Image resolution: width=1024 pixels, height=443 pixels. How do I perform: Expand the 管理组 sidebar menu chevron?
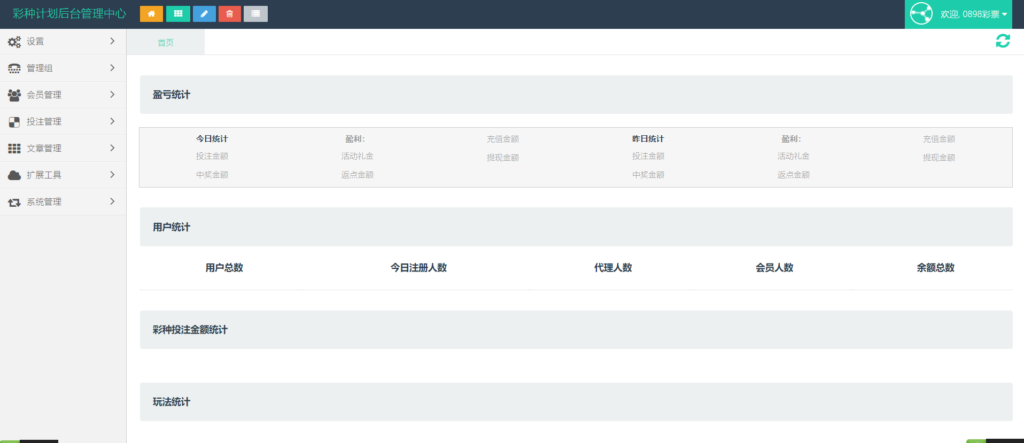coord(112,68)
